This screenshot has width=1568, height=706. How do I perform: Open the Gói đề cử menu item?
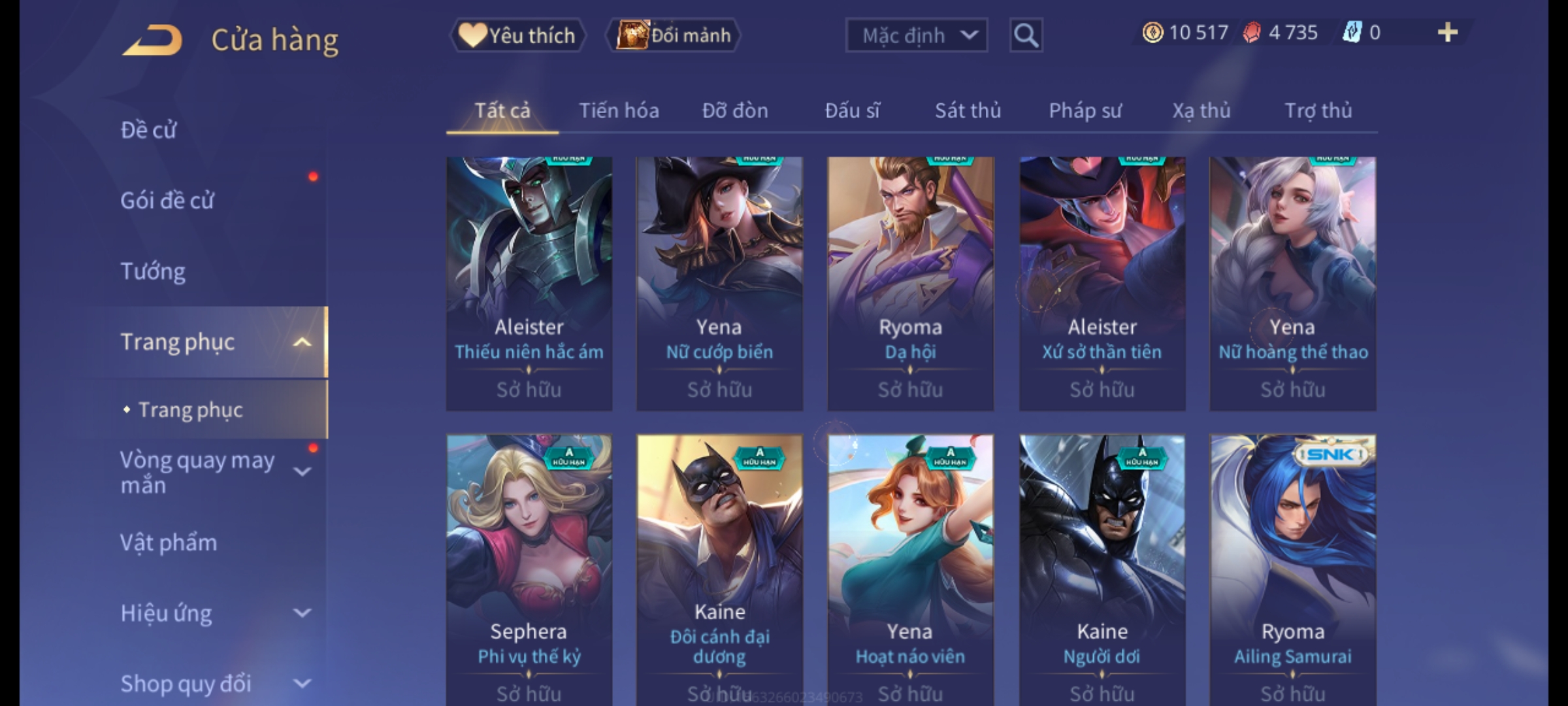pos(167,201)
